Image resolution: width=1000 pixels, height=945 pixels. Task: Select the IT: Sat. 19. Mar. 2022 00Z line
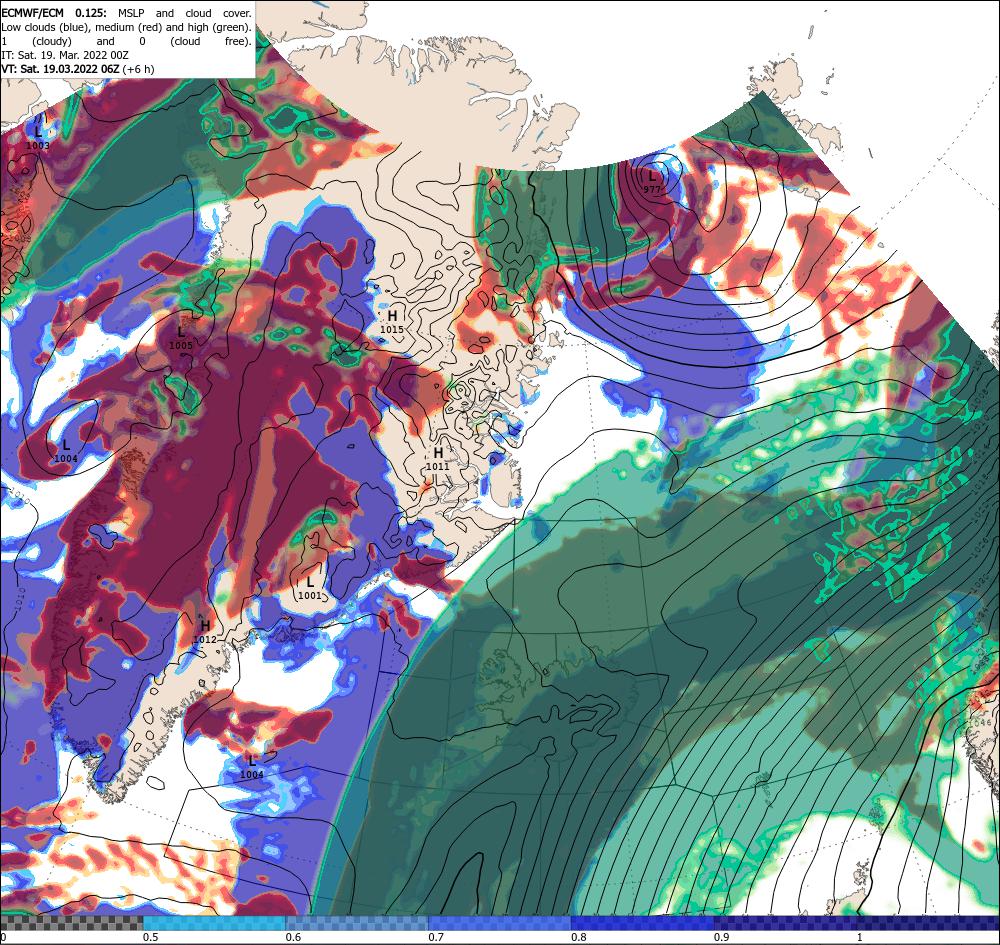[x=65, y=55]
